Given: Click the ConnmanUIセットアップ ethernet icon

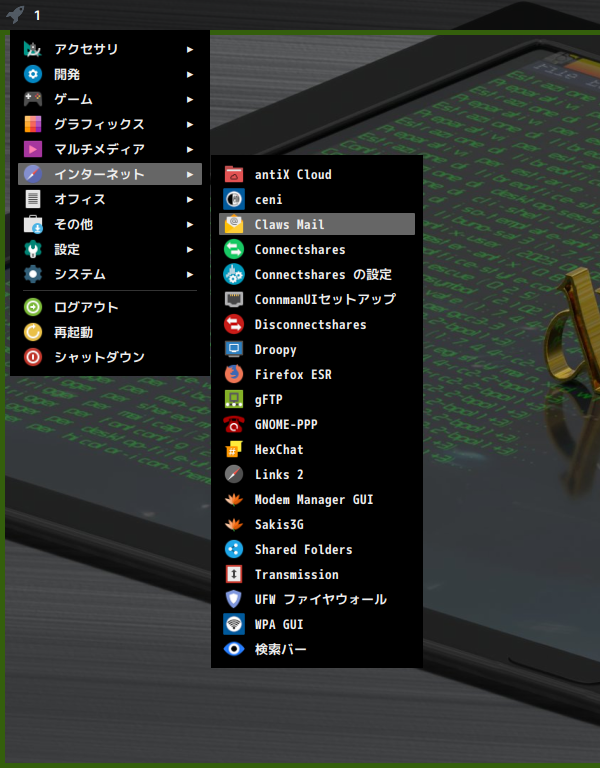Looking at the screenshot, I should tap(234, 299).
